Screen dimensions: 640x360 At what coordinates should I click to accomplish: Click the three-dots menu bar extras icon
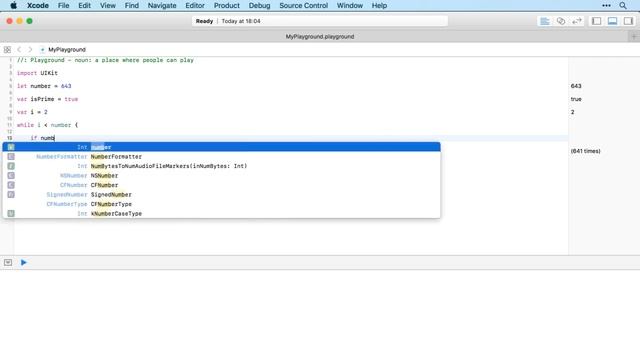606,6
